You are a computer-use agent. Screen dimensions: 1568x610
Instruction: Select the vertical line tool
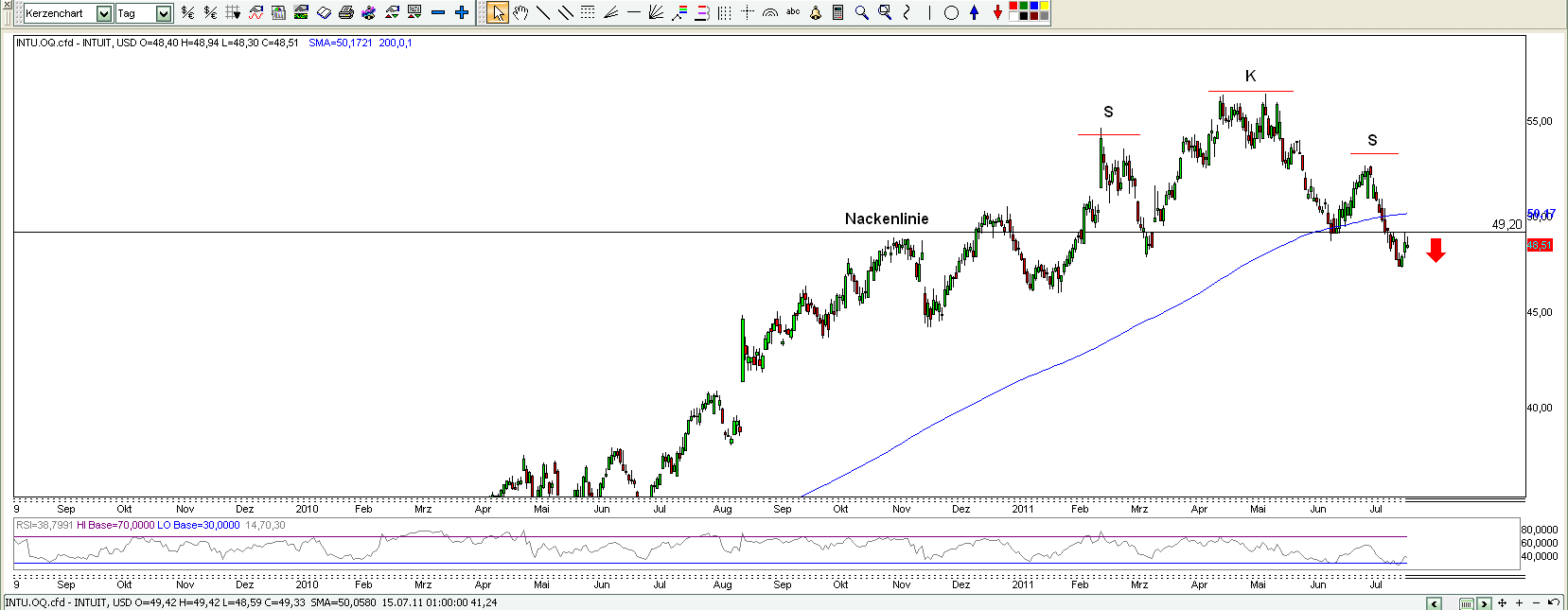click(929, 13)
